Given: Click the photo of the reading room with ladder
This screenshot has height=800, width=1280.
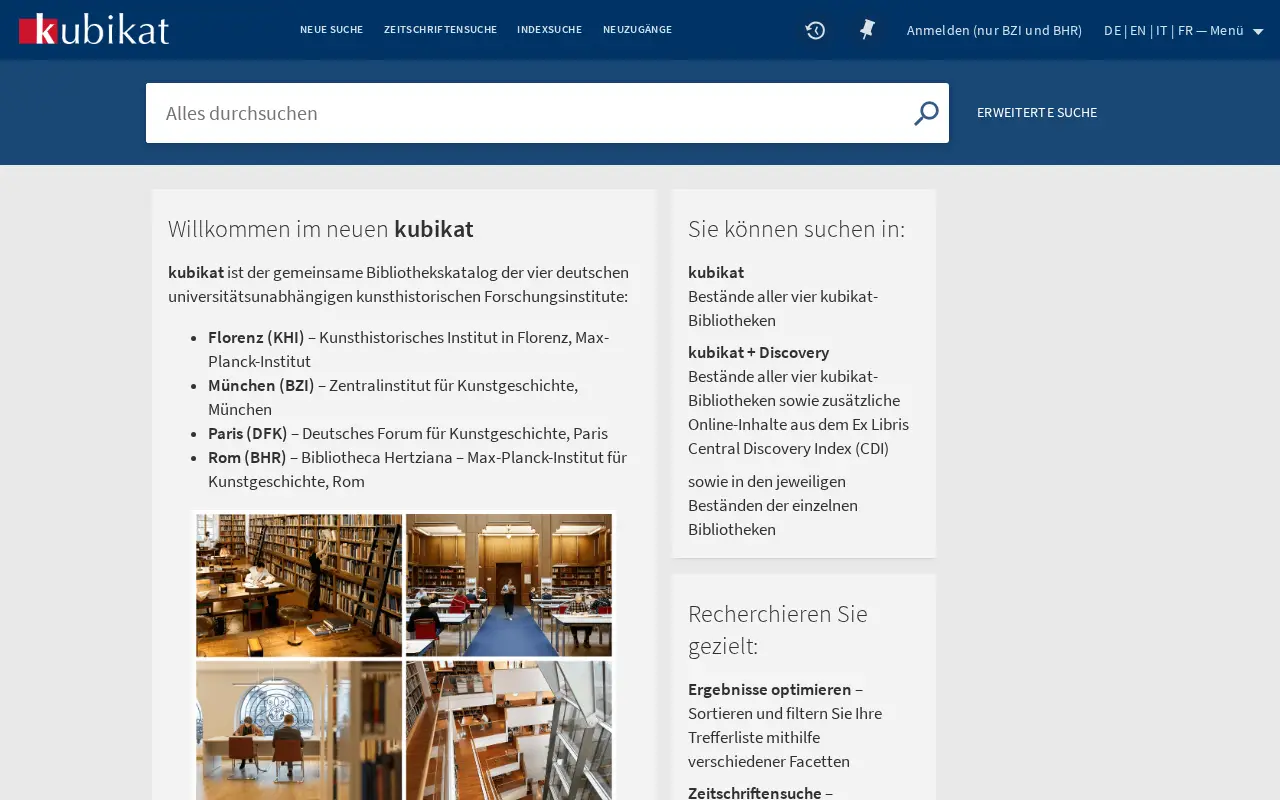Looking at the screenshot, I should click(299, 585).
